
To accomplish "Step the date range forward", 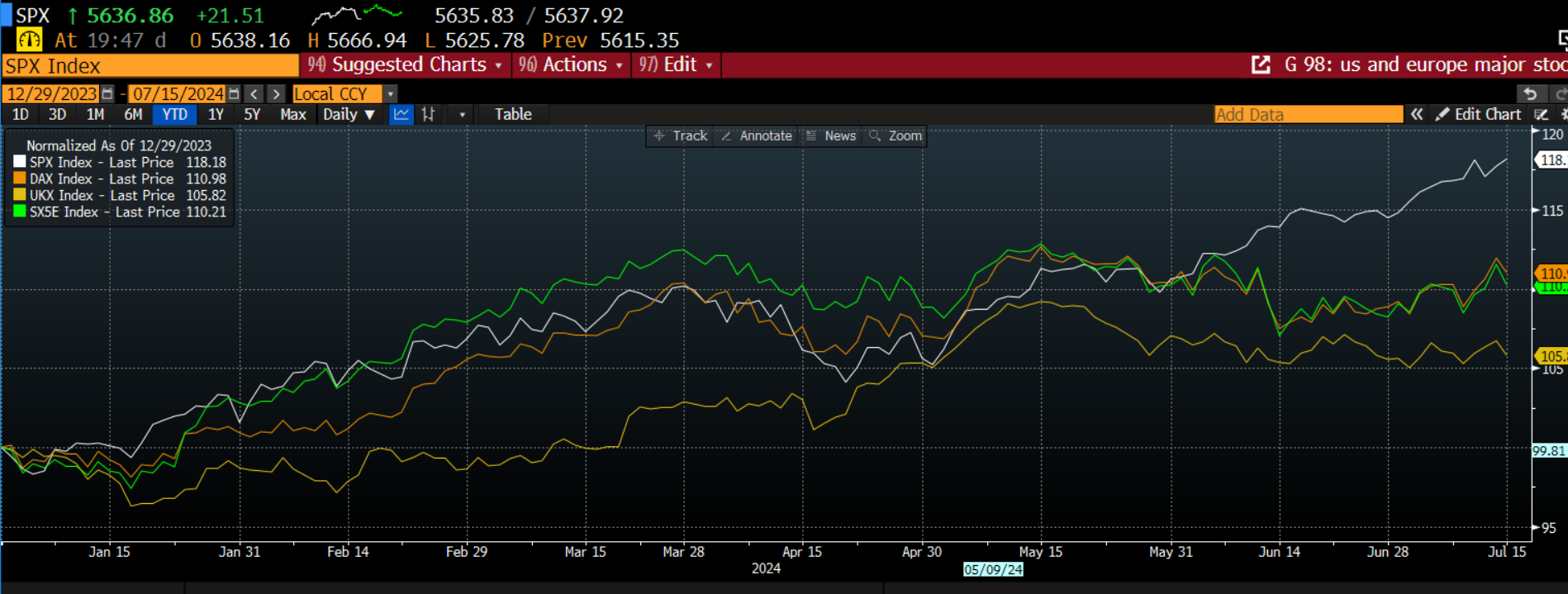I will pyautogui.click(x=277, y=94).
